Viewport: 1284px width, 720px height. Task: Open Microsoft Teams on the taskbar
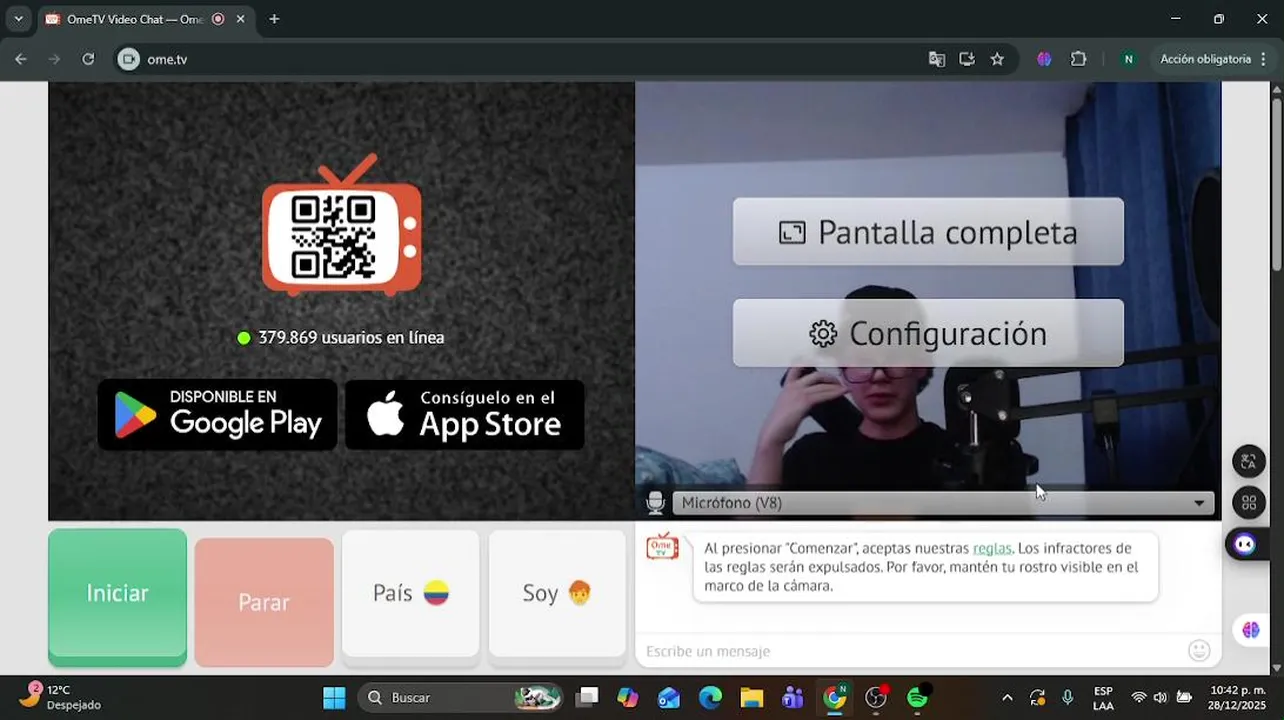click(x=793, y=697)
